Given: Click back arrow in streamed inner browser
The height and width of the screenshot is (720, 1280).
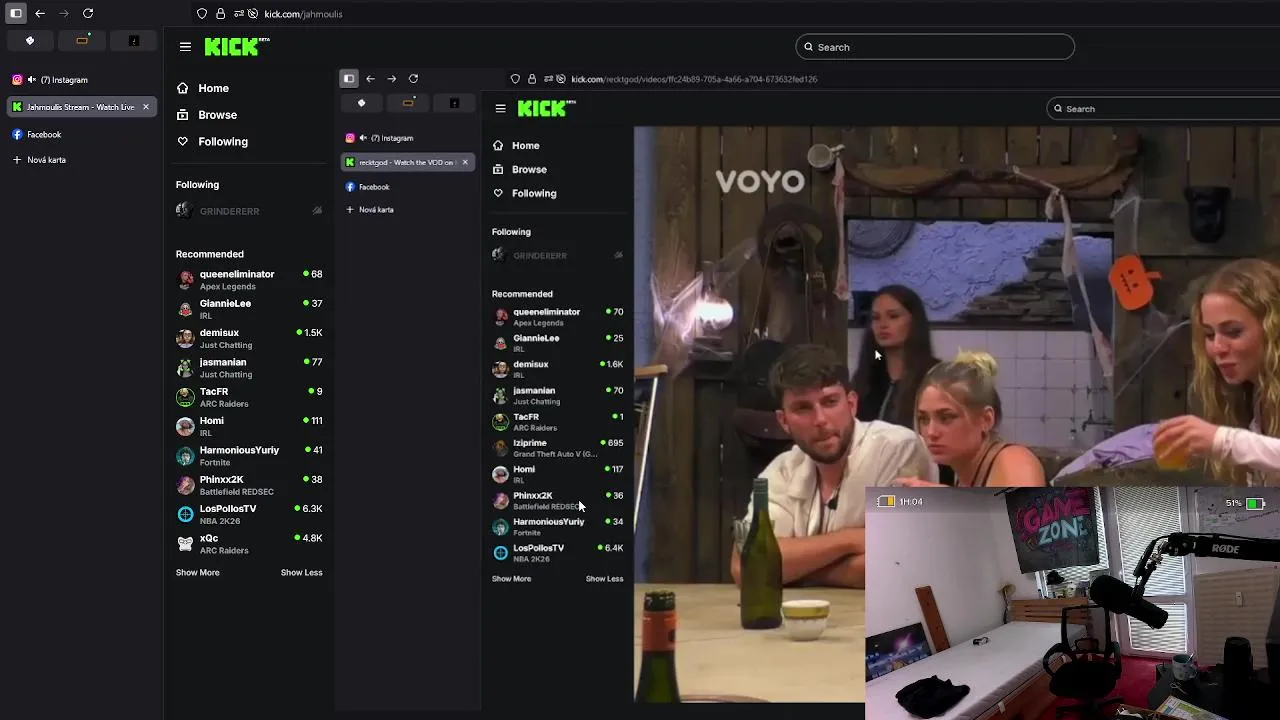Looking at the screenshot, I should tap(370, 79).
